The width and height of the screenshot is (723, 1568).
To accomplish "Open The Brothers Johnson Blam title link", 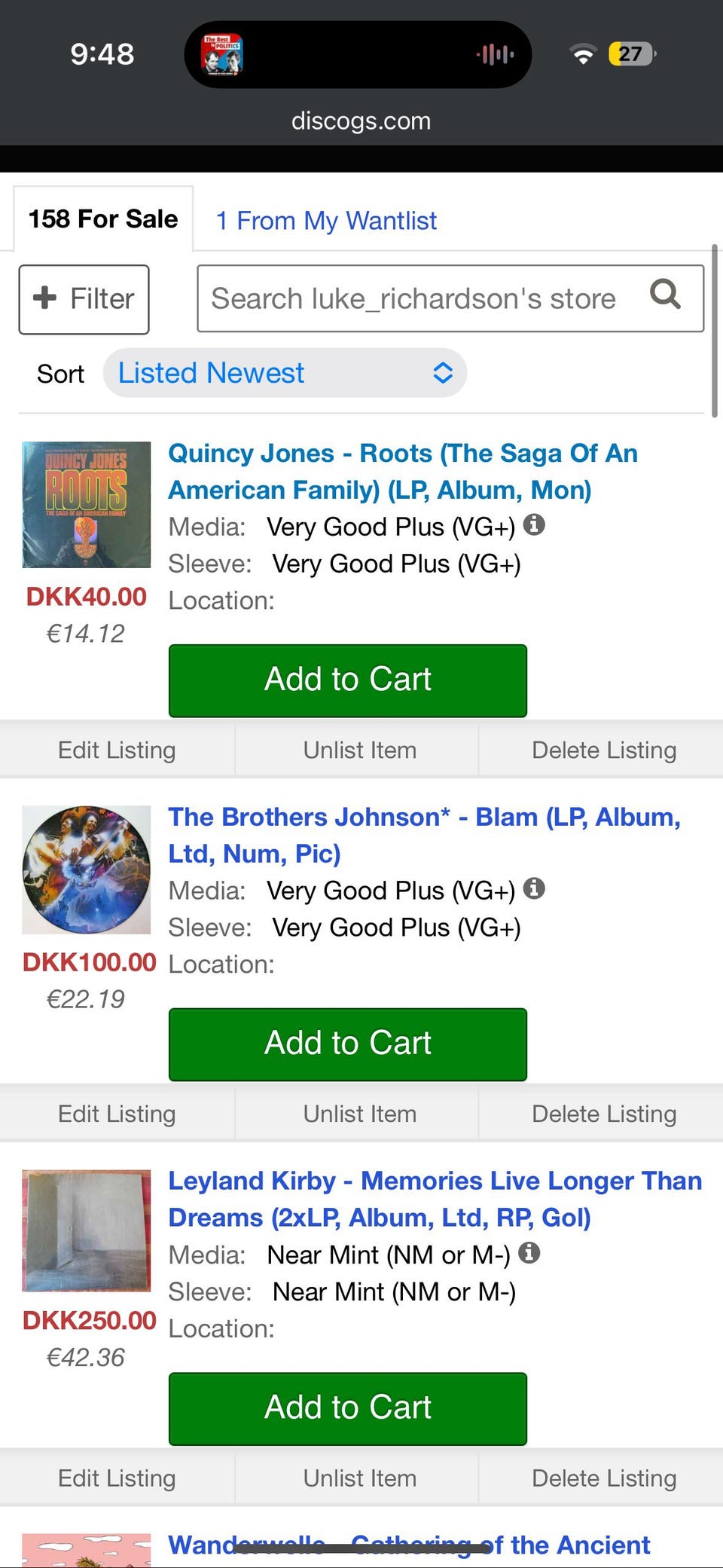I will tap(423, 835).
